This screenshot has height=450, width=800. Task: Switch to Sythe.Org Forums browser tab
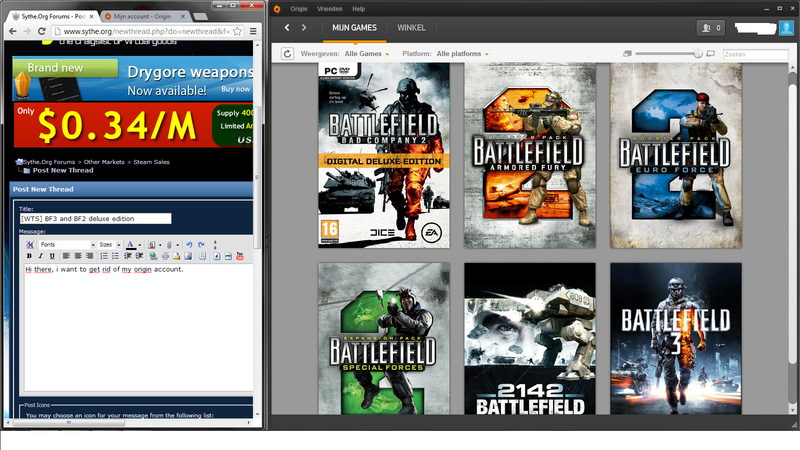pyautogui.click(x=52, y=16)
